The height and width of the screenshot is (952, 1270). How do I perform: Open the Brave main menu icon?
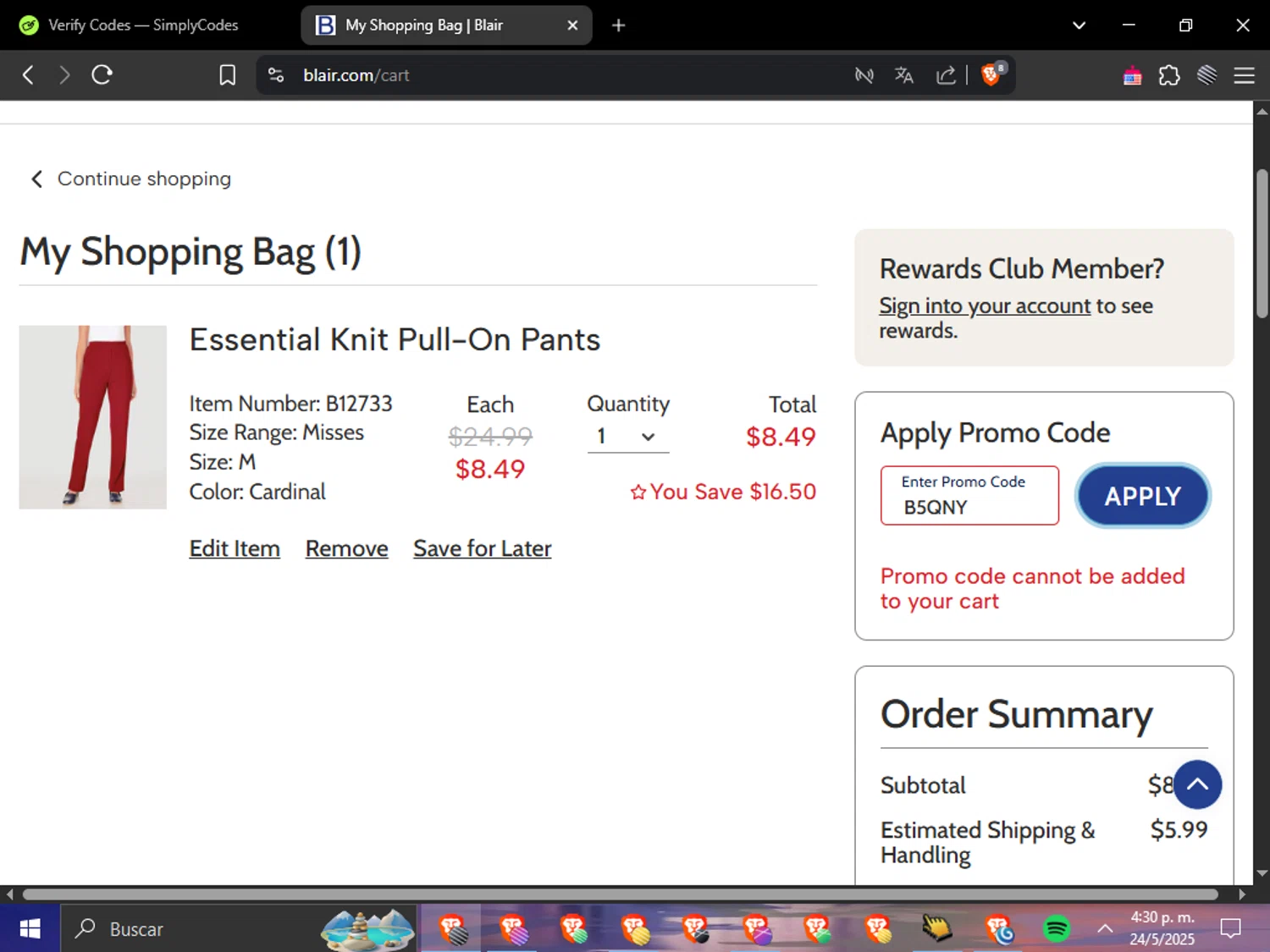tap(1244, 75)
